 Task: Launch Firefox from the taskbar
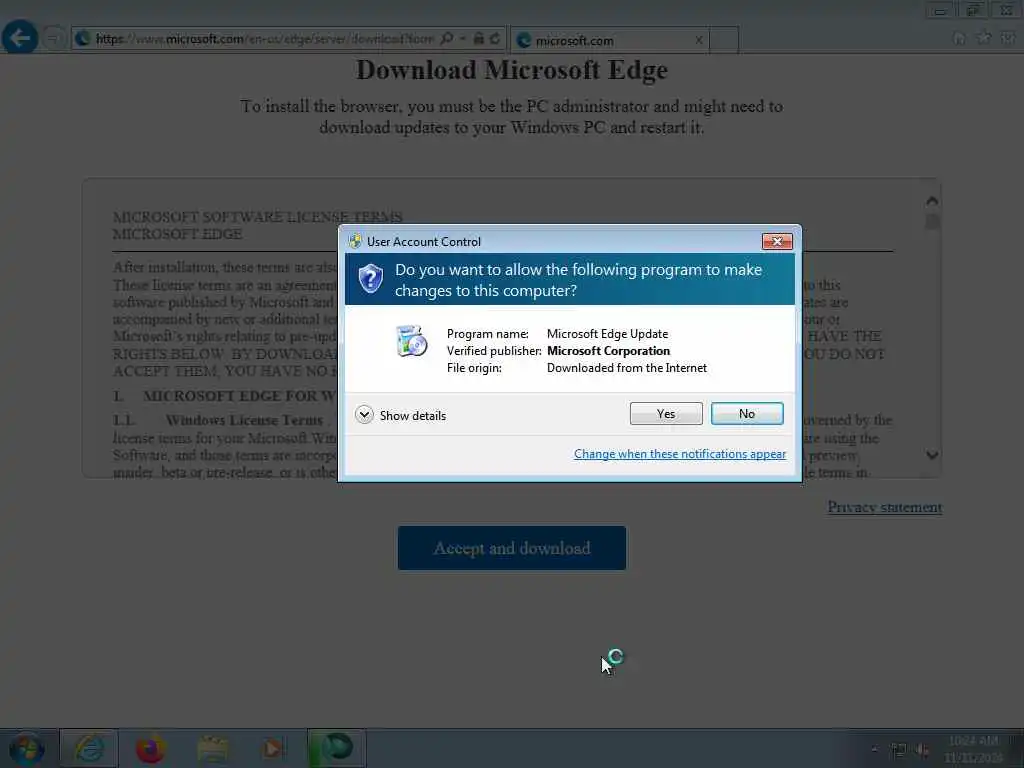tap(150, 748)
